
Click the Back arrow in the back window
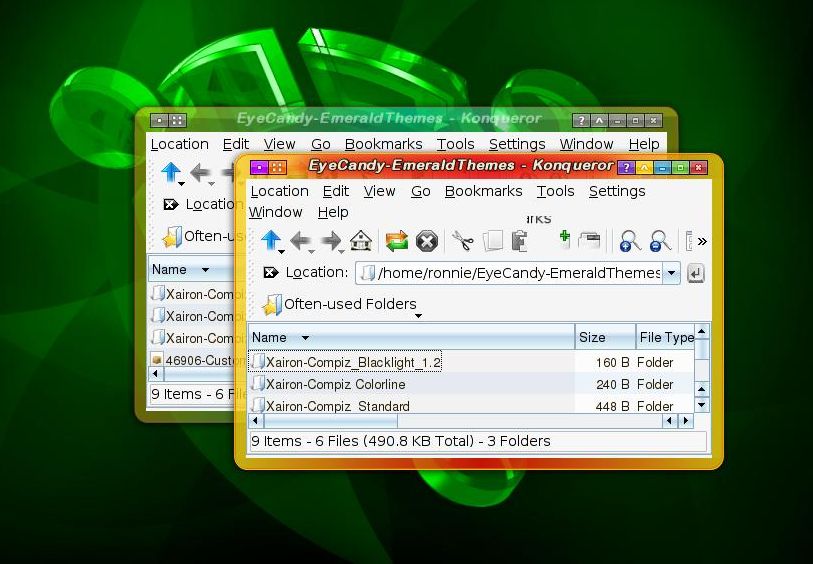[x=201, y=173]
